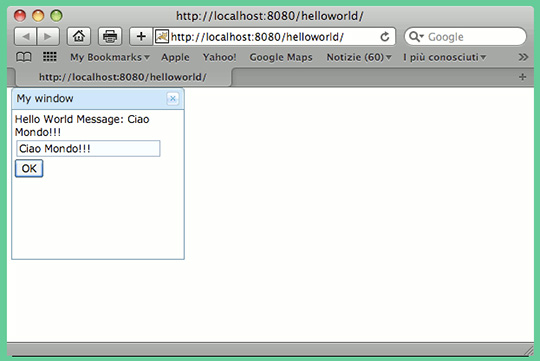Reload the page with the refresh arrow
The width and height of the screenshot is (540, 361).
(x=385, y=37)
